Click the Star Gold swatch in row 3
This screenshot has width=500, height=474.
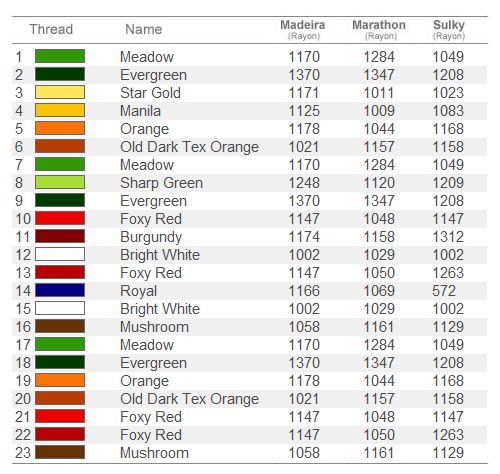click(60, 92)
